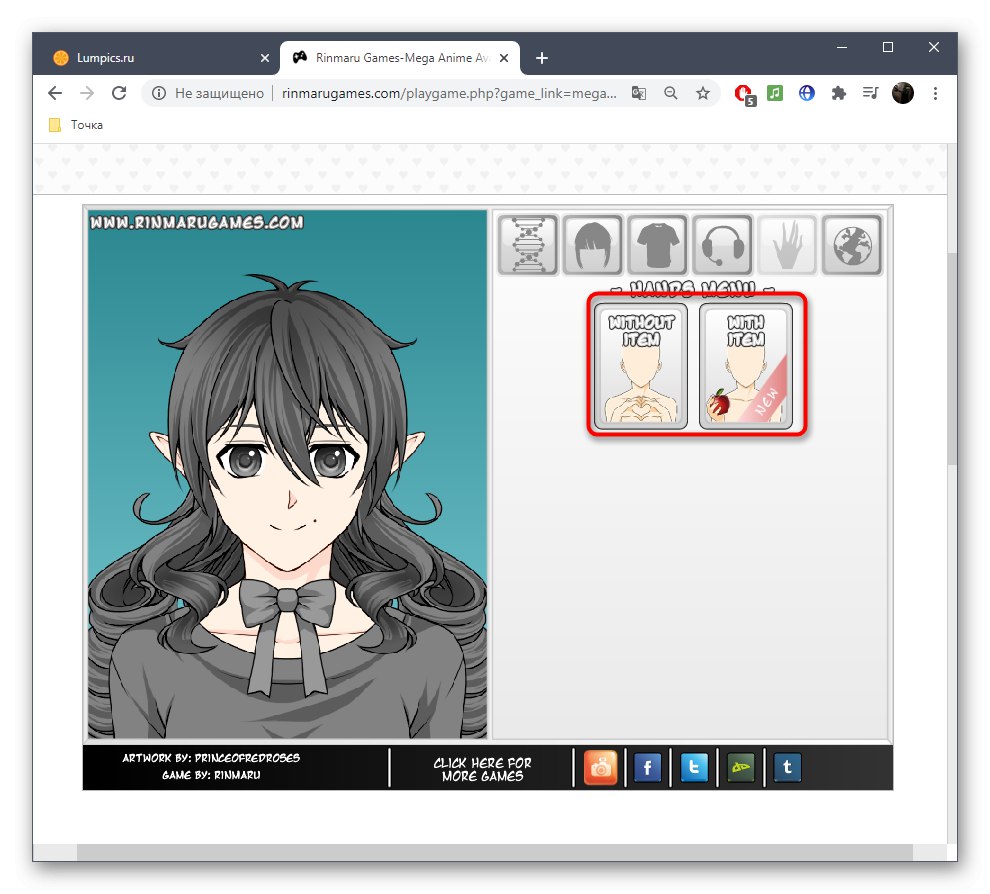Click the horizontal page scrollbar
This screenshot has width=990, height=894.
[x=494, y=852]
